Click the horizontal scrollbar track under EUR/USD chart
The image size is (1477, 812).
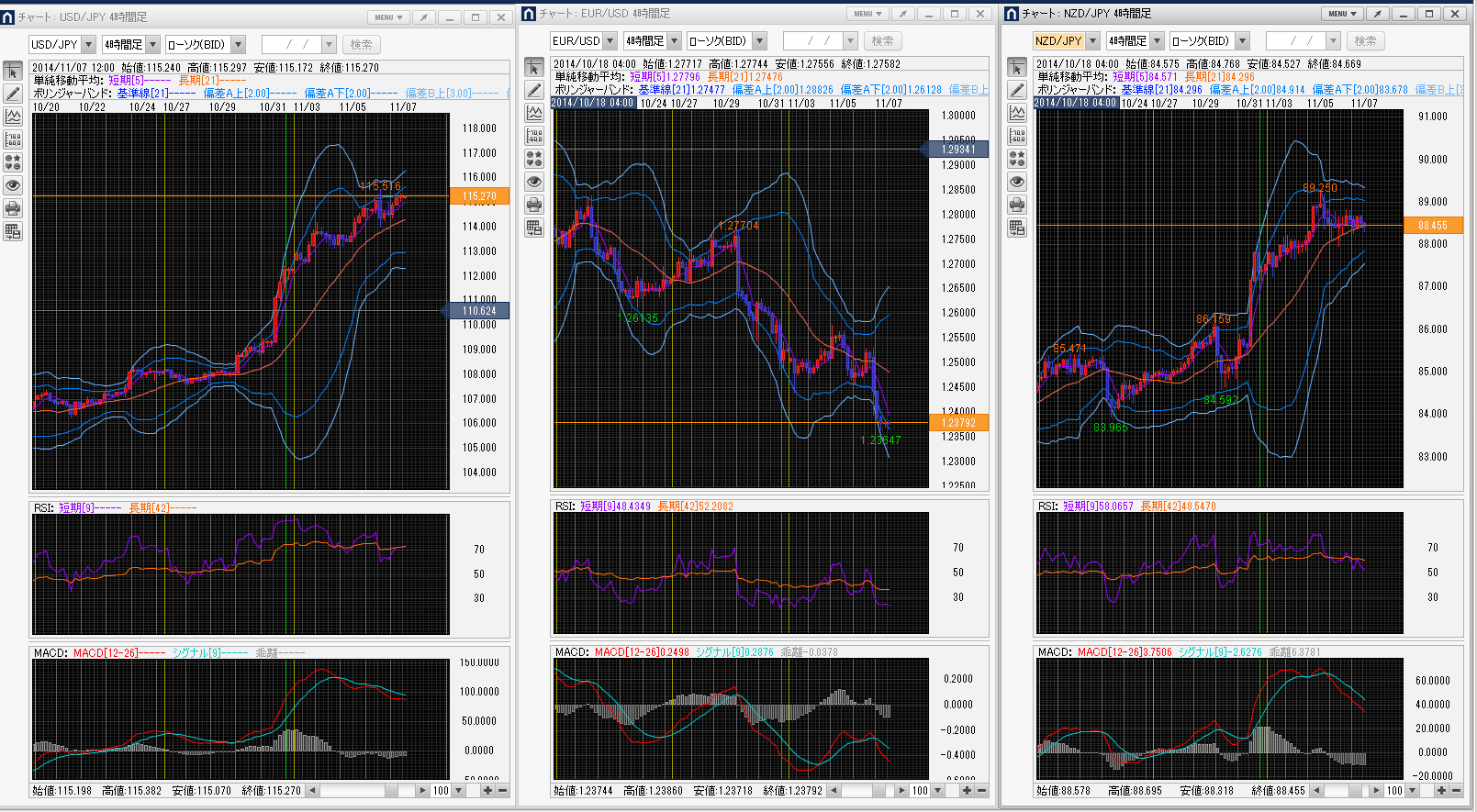863,790
